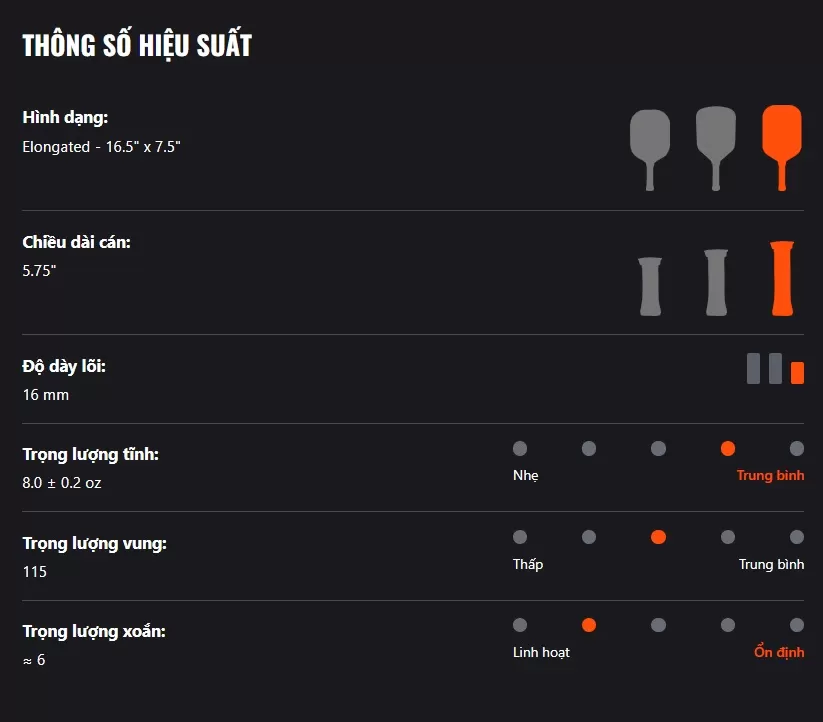Click the shortest gray handle icon

(x=650, y=286)
